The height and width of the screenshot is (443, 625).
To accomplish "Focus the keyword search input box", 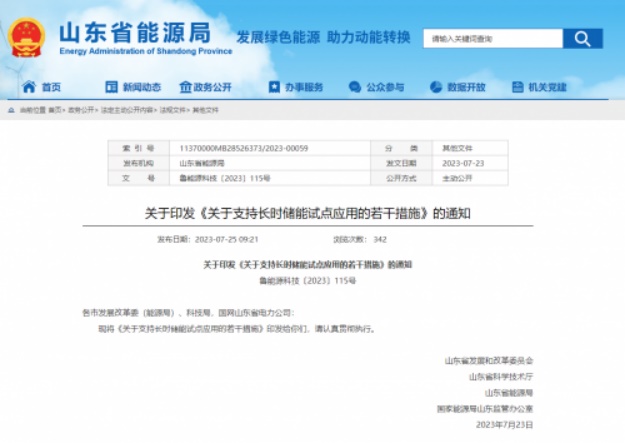I will 491,39.
